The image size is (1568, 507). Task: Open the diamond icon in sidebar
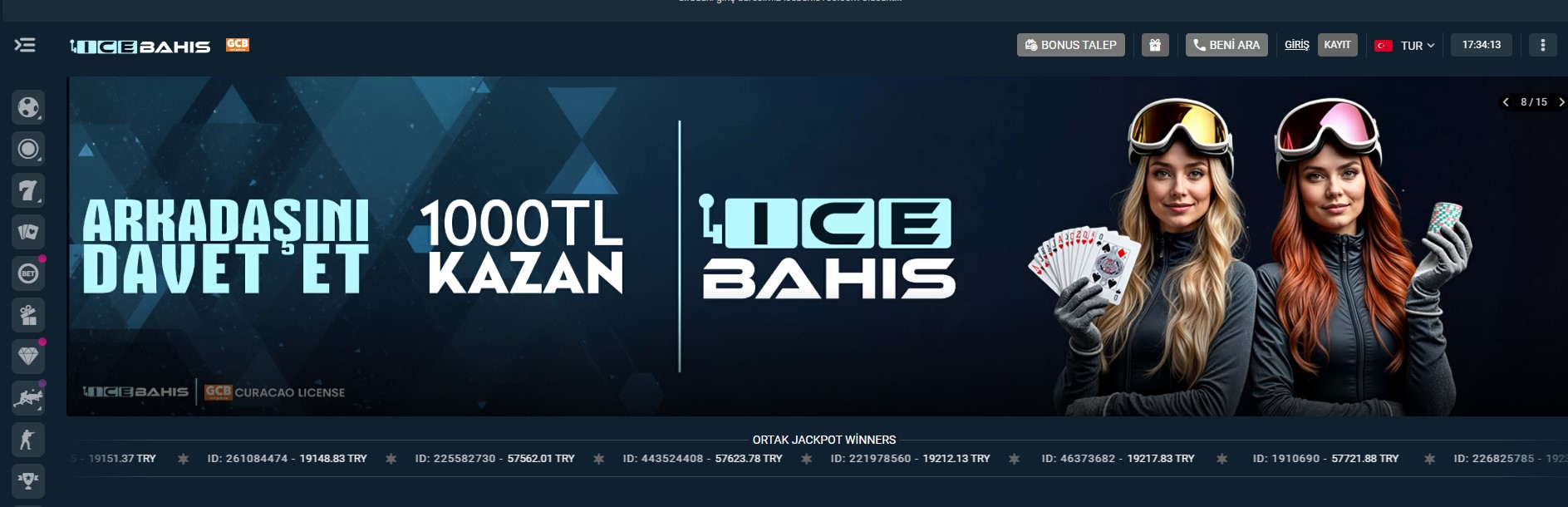coord(28,357)
